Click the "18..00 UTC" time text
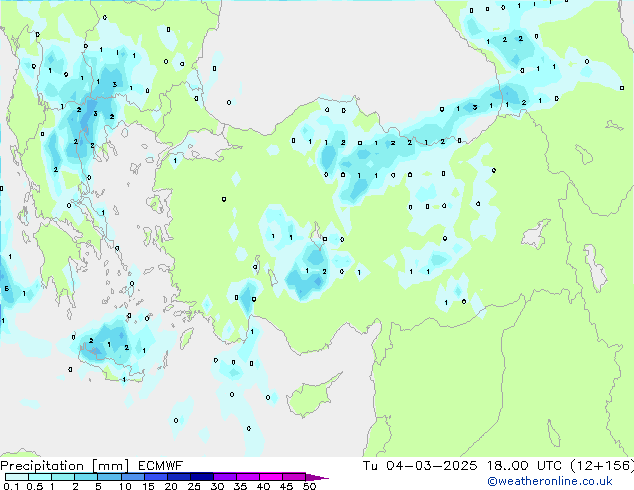Viewport: 634px width, 490px height. tap(524, 466)
